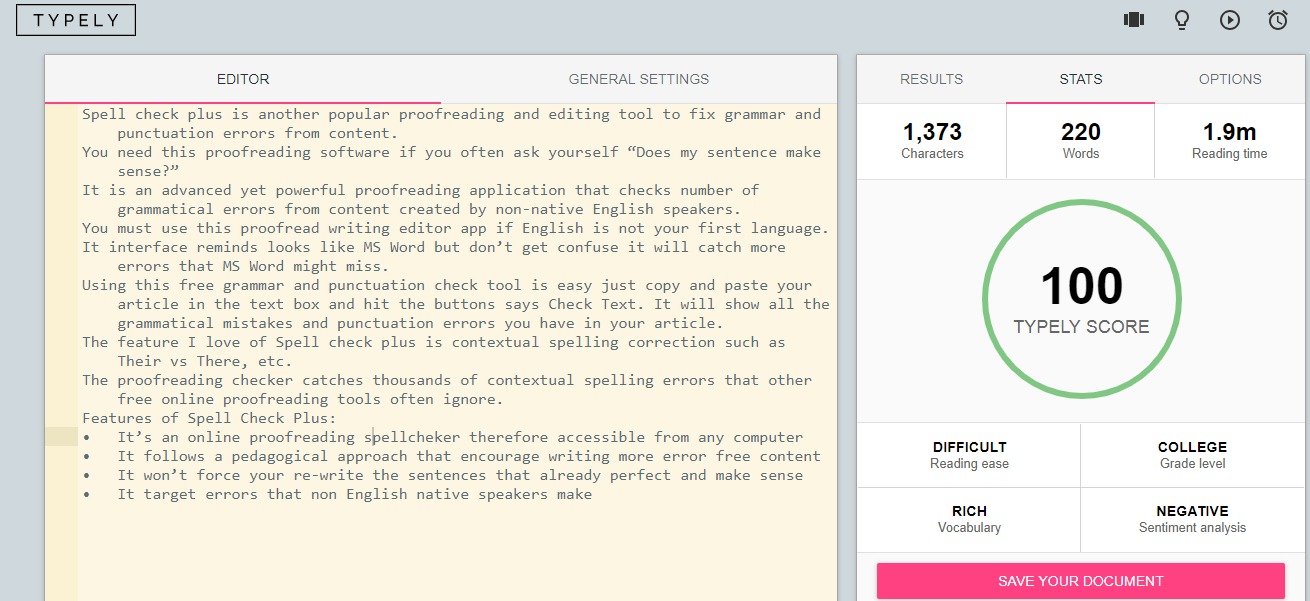Image resolution: width=1310 pixels, height=601 pixels.
Task: Click the highlighted gutter marker beside the first bullet
Action: [x=61, y=437]
